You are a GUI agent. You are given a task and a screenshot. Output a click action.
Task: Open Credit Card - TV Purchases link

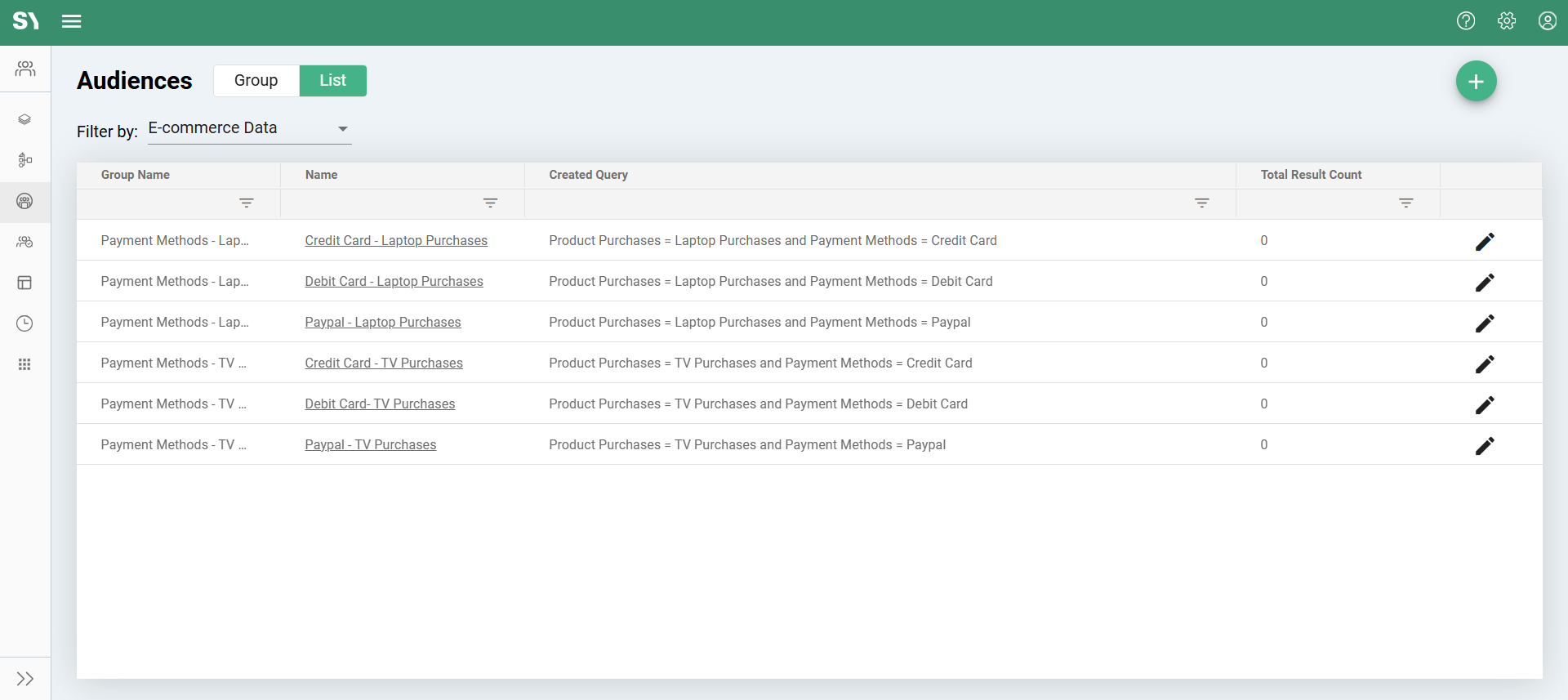[x=384, y=363]
